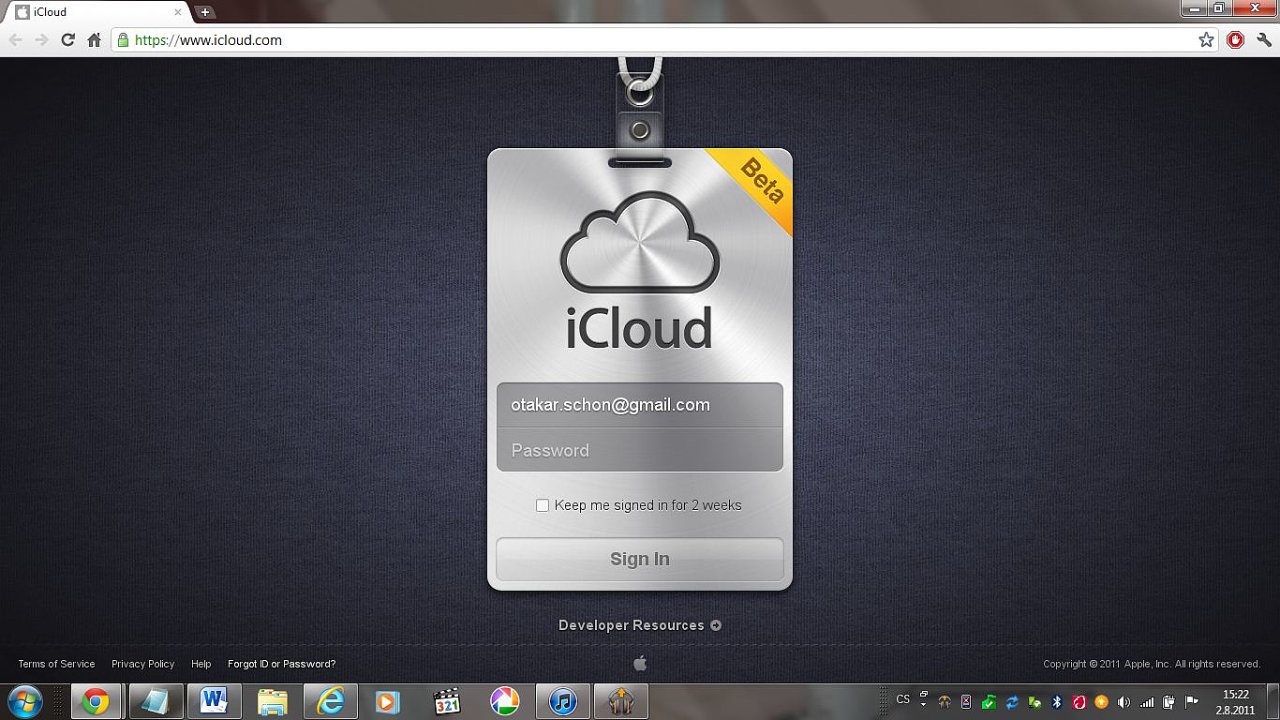The height and width of the screenshot is (720, 1280).
Task: Open iTunes from the taskbar
Action: tap(562, 702)
